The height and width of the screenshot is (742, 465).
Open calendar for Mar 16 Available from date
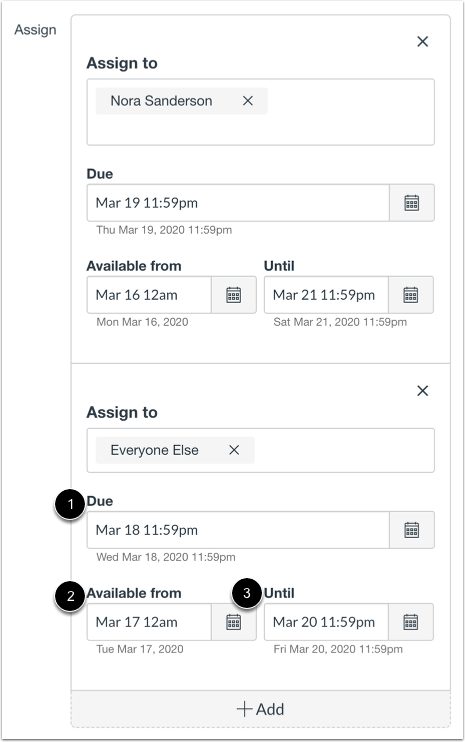point(234,295)
